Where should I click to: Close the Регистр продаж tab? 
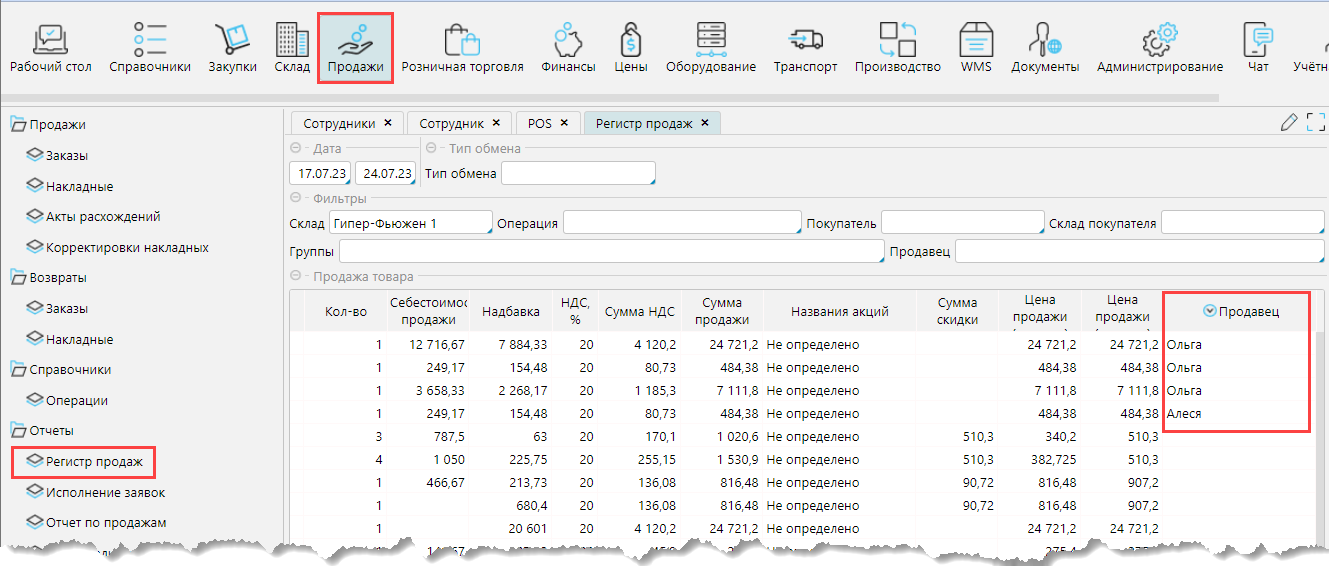click(x=705, y=123)
